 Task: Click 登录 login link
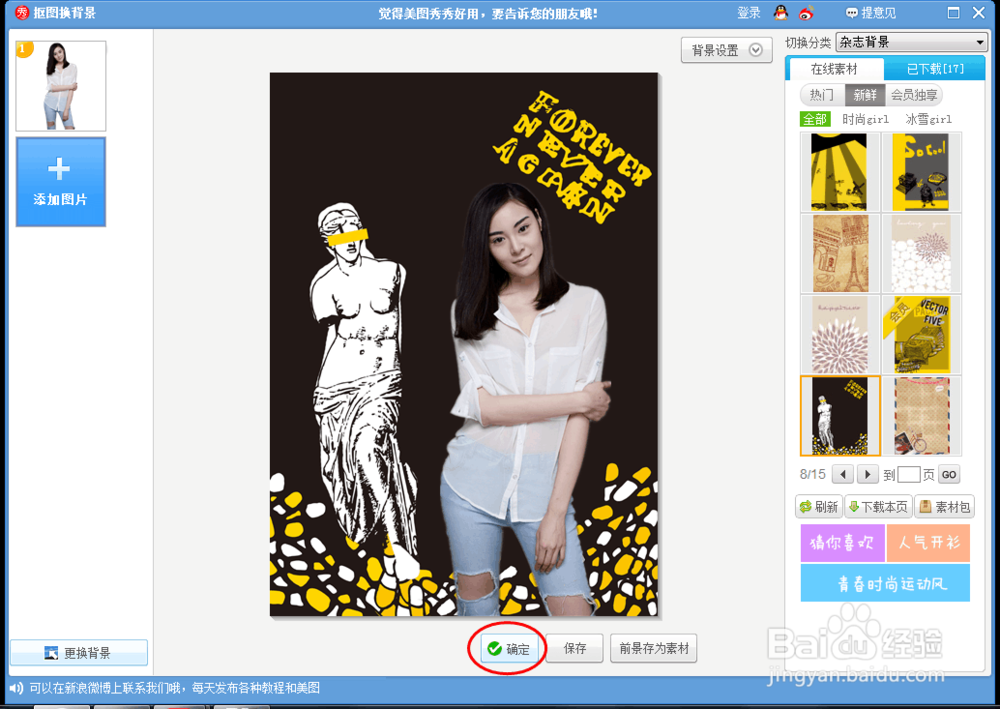[x=749, y=13]
